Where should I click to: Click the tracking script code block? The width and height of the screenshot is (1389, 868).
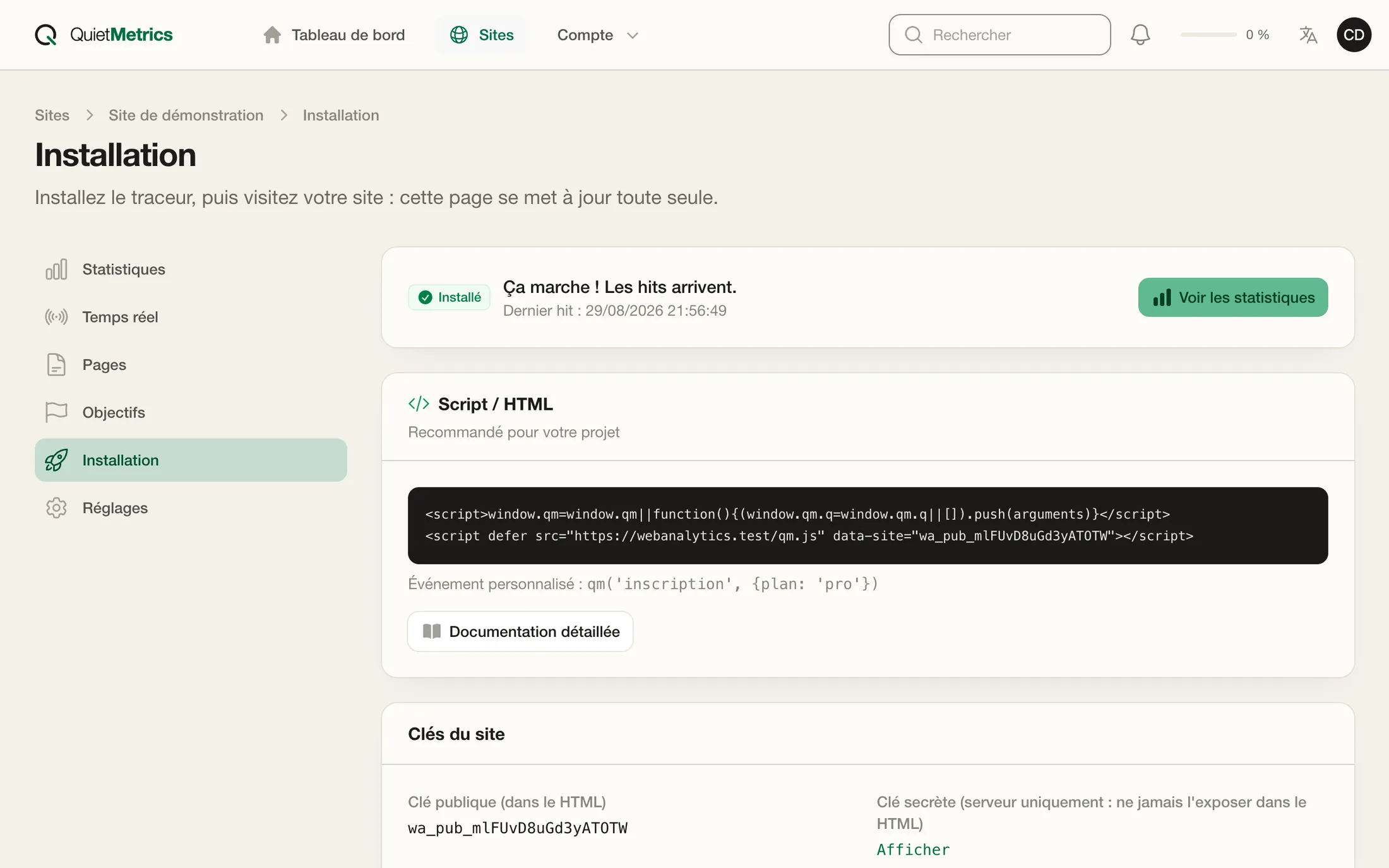click(867, 525)
